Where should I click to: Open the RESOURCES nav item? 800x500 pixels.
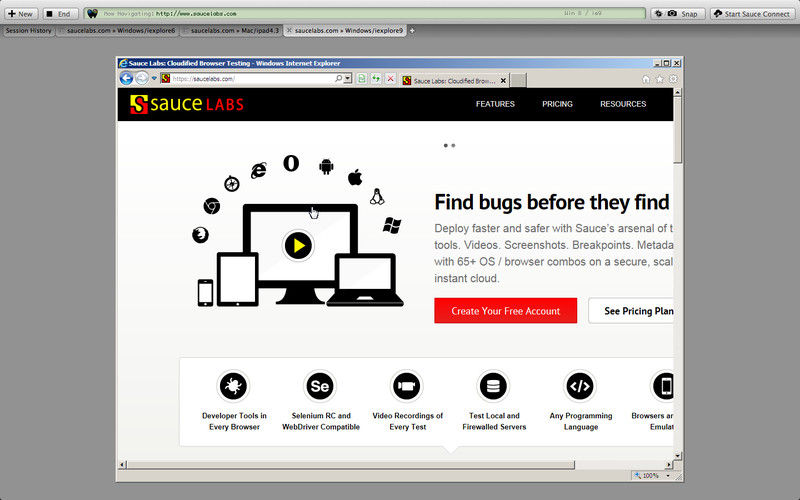click(623, 104)
